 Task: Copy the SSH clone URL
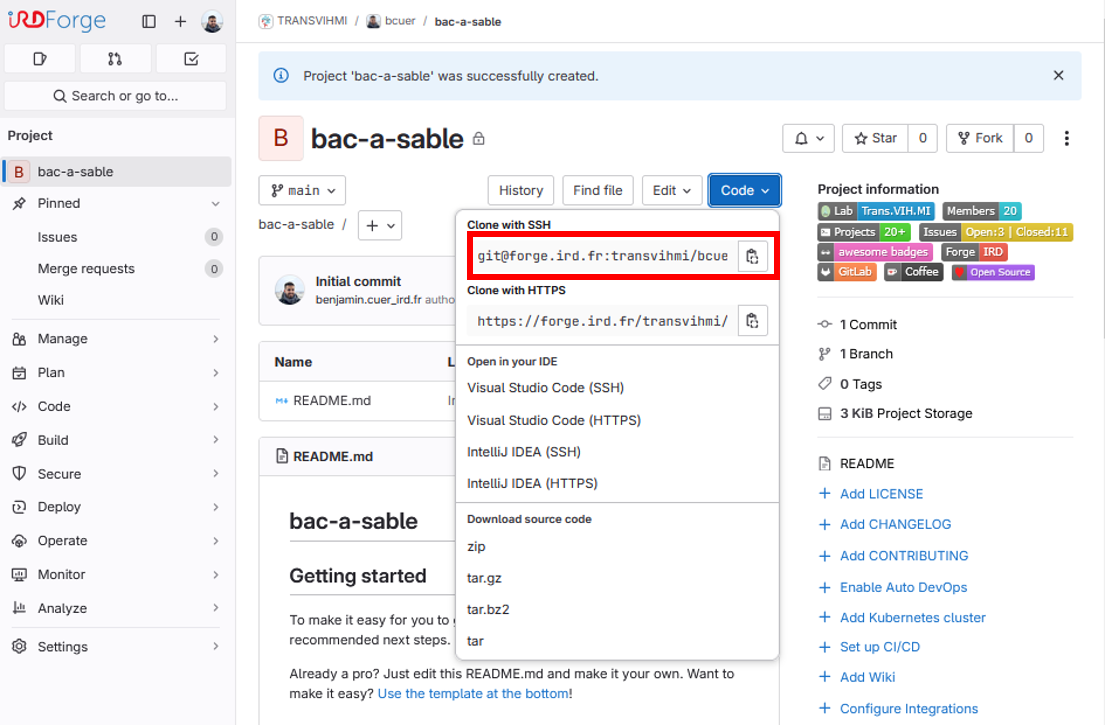[x=752, y=256]
